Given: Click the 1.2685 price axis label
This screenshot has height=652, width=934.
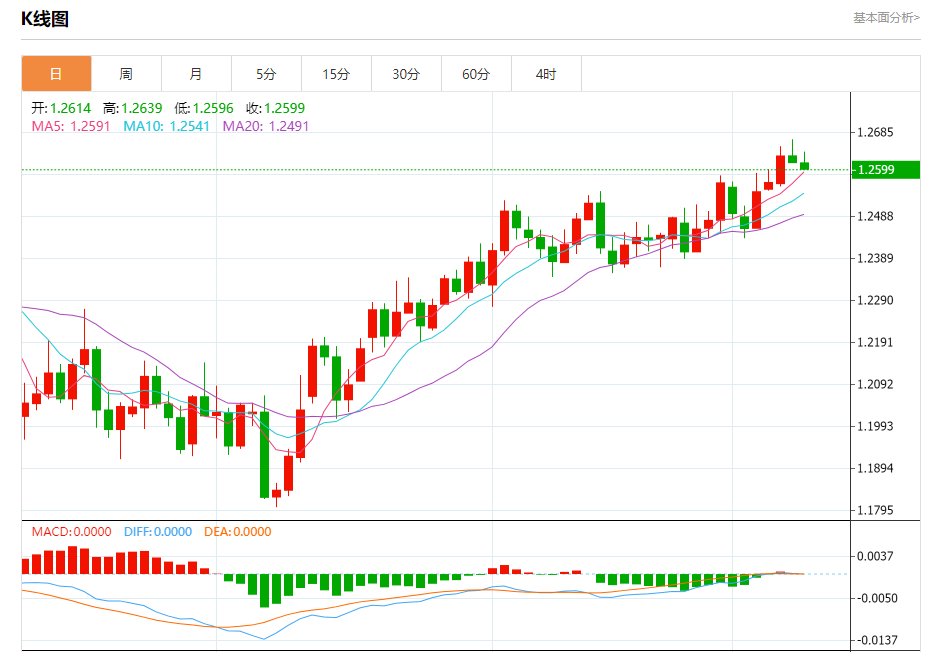Looking at the screenshot, I should 875,132.
